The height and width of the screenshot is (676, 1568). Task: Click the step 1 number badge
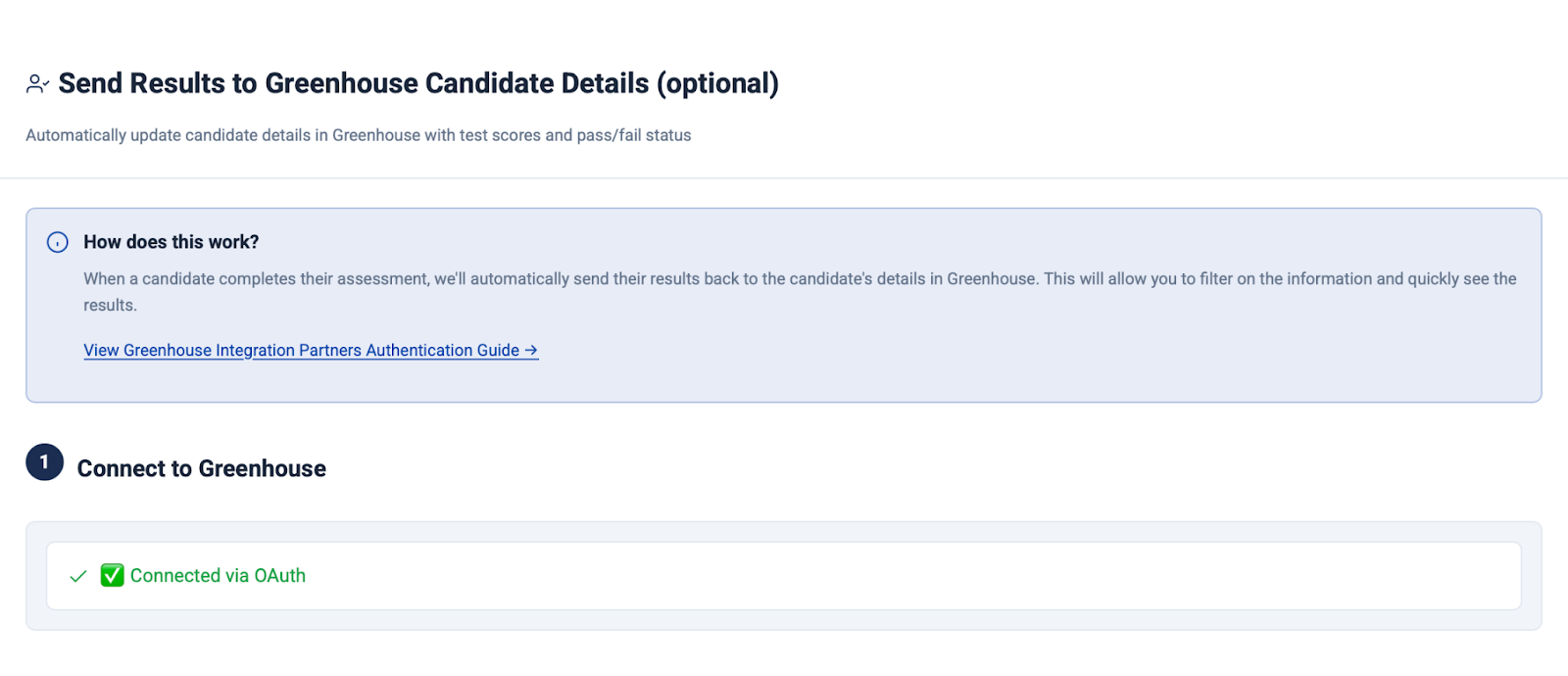pyautogui.click(x=45, y=462)
